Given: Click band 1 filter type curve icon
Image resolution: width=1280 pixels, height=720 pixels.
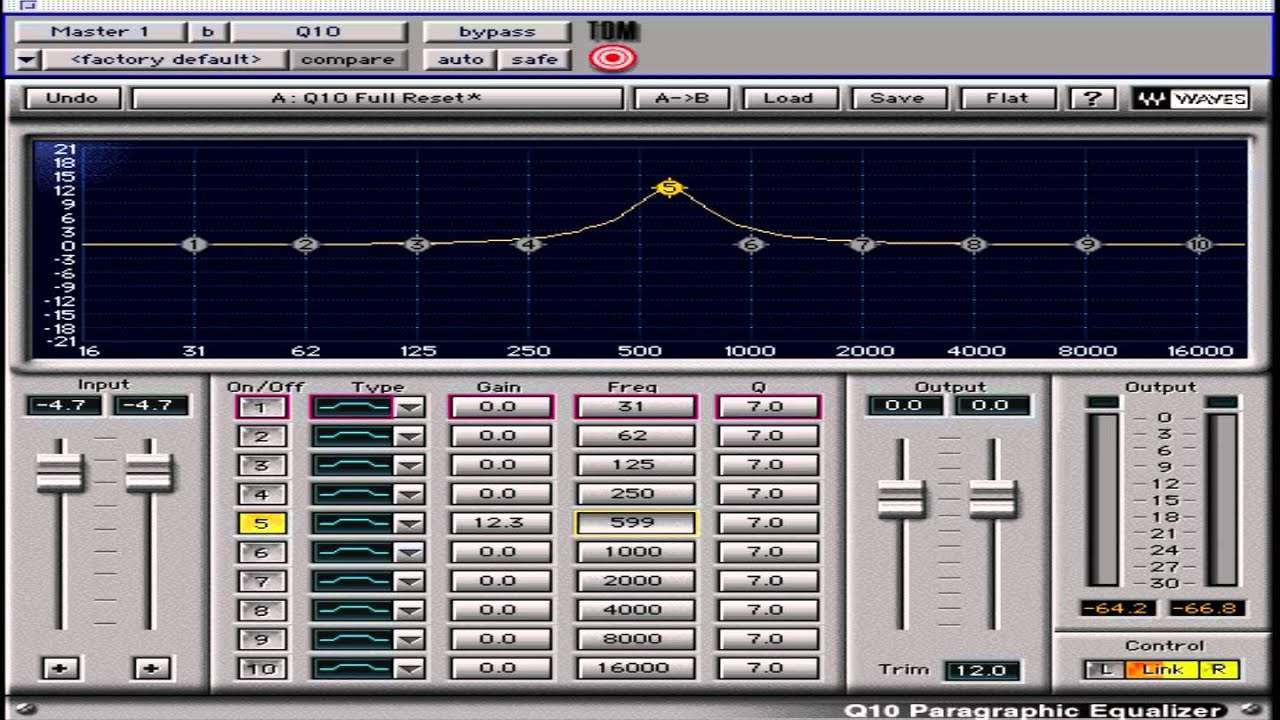Looking at the screenshot, I should coord(353,407).
